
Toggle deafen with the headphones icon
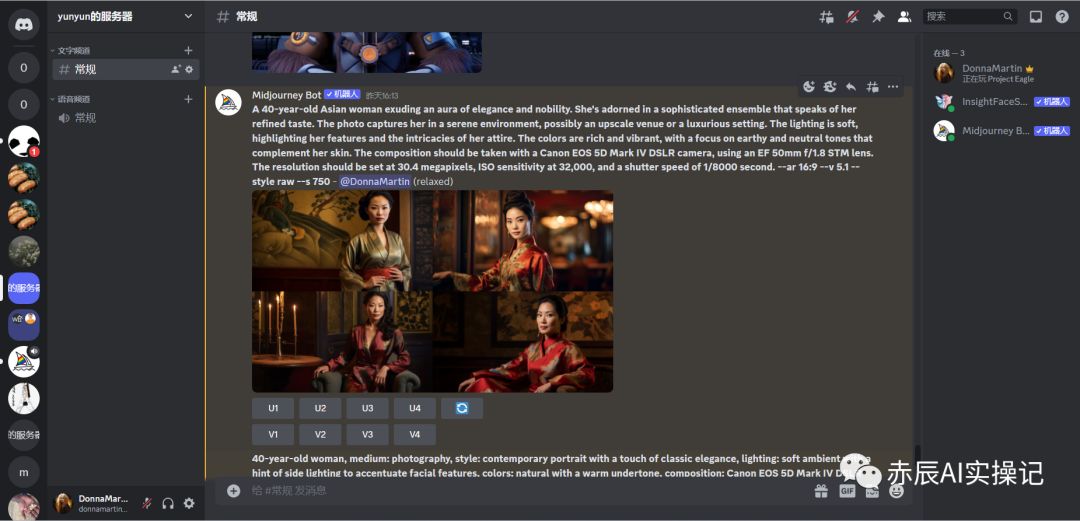[168, 504]
